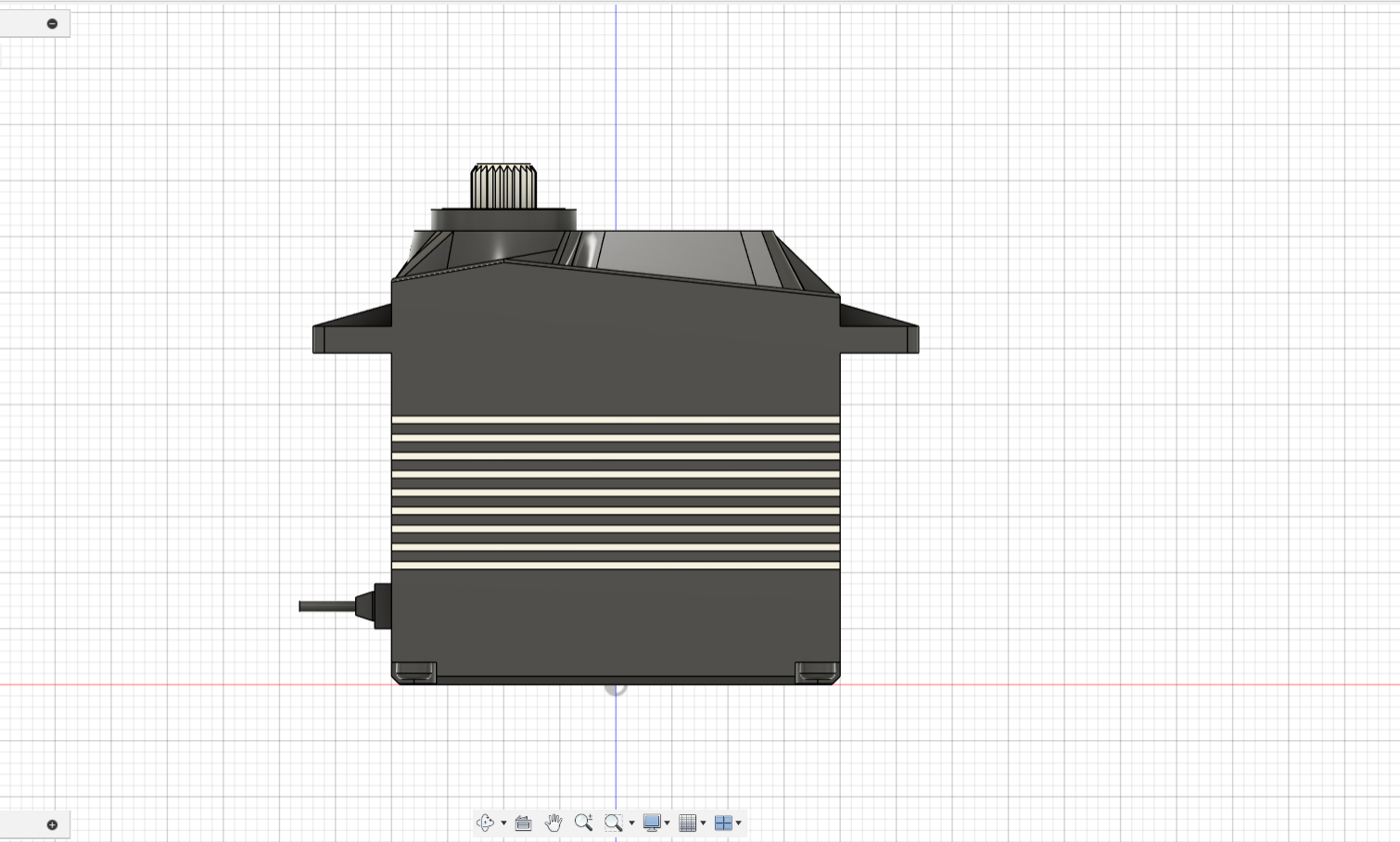
Task: Open the Orbit type dropdown arrow
Action: point(503,823)
